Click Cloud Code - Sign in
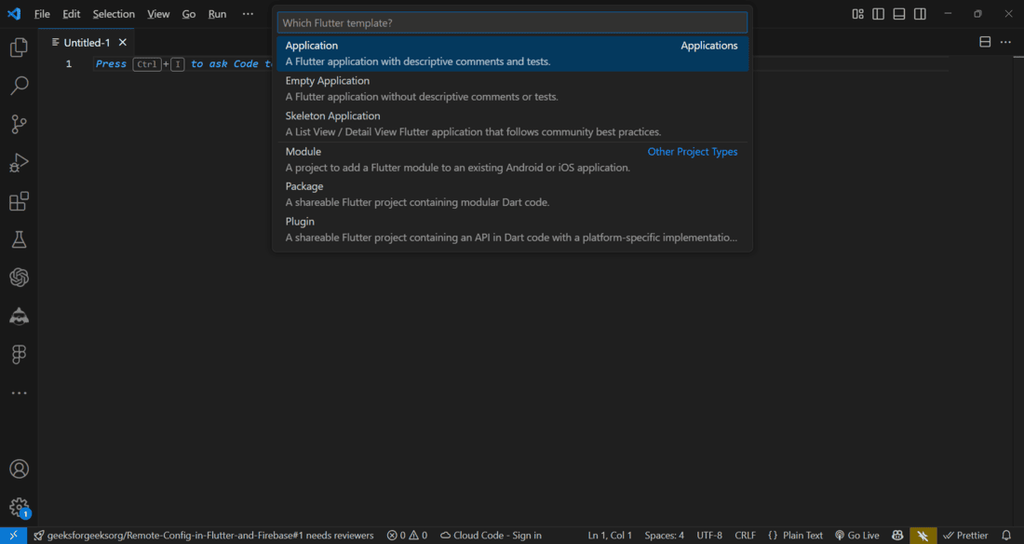This screenshot has width=1024, height=544. tap(490, 536)
